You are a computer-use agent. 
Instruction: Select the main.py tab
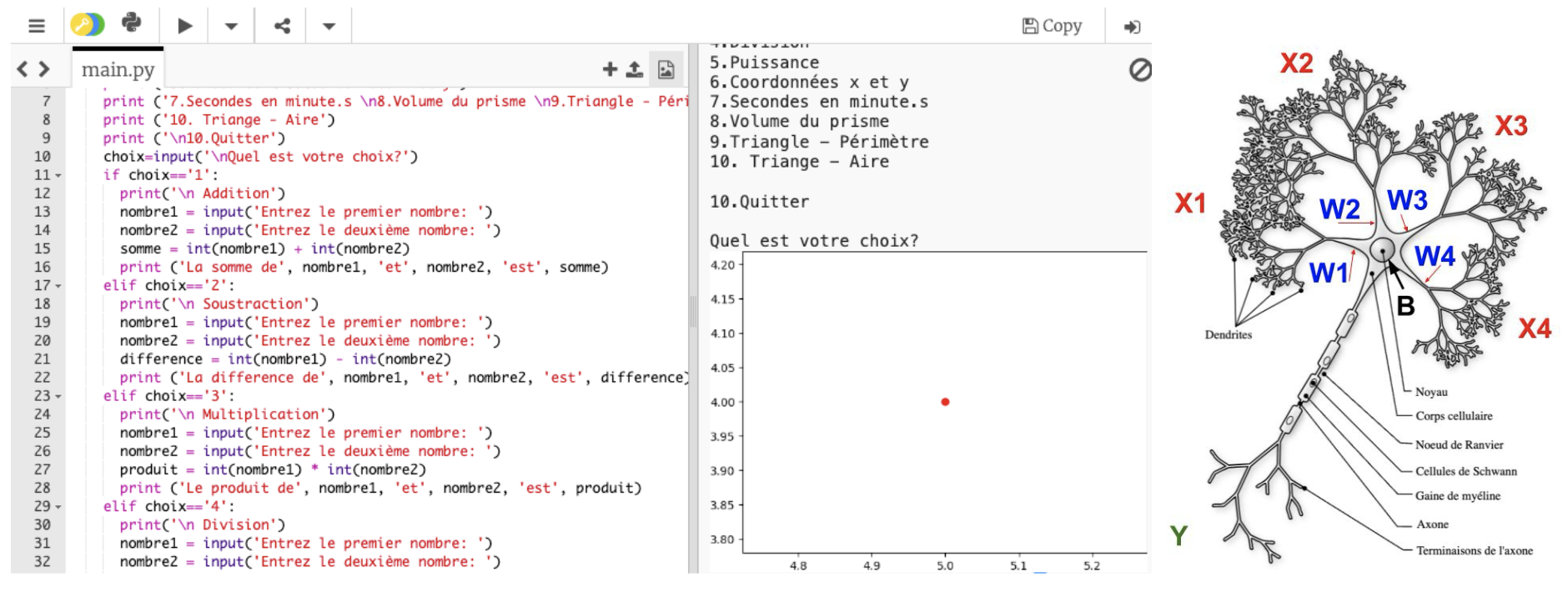118,69
